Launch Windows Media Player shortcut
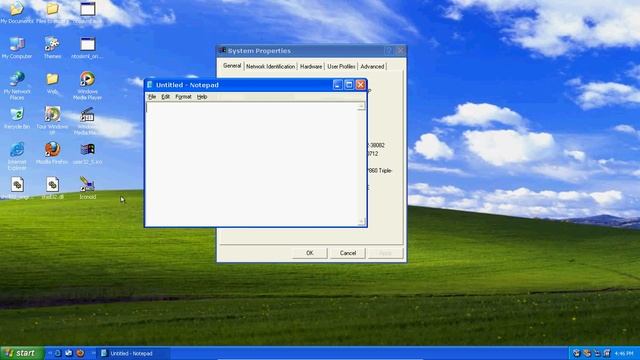640x360 pixels. click(x=87, y=85)
